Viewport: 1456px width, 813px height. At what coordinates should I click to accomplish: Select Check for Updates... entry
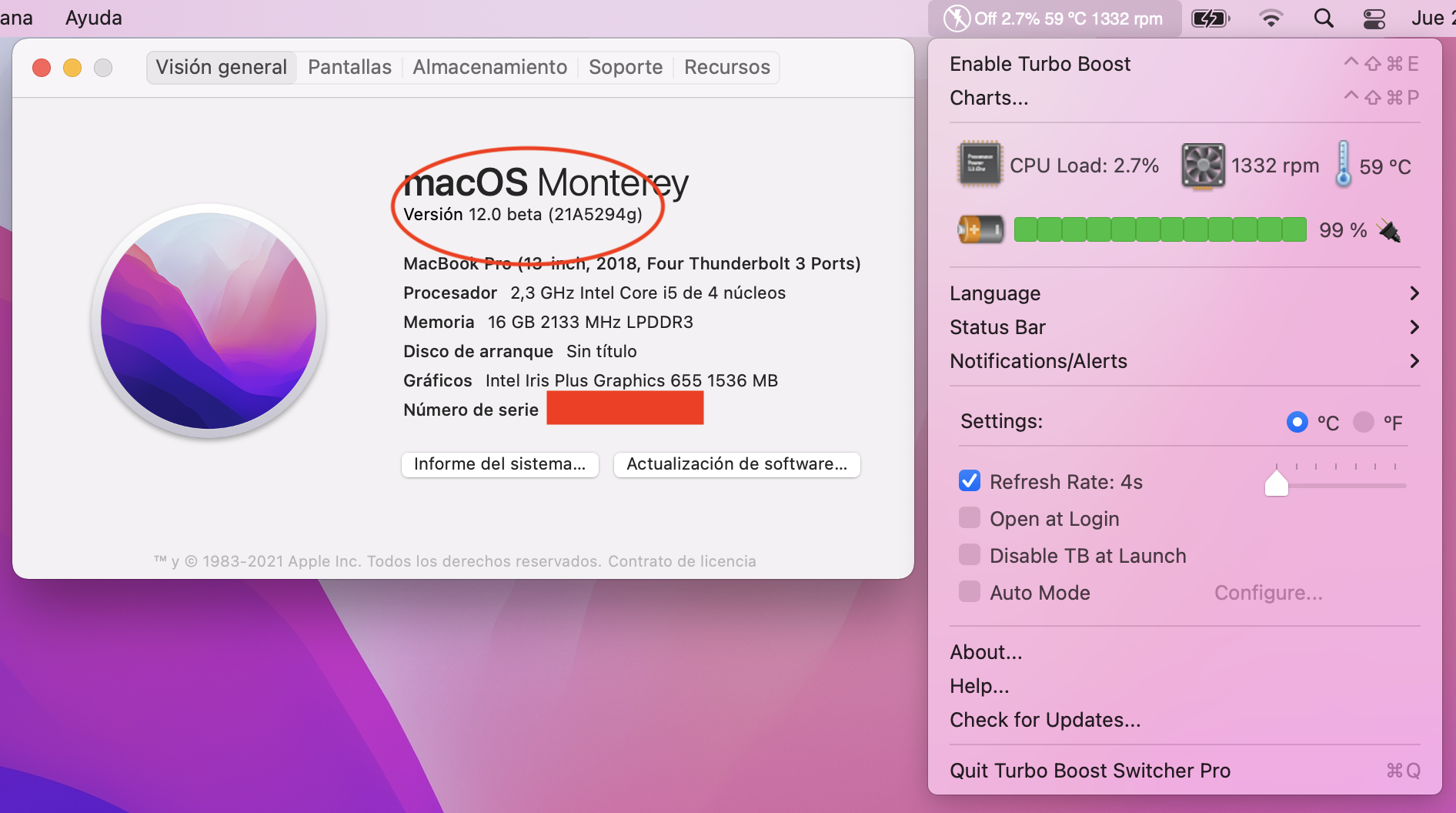1184,720
